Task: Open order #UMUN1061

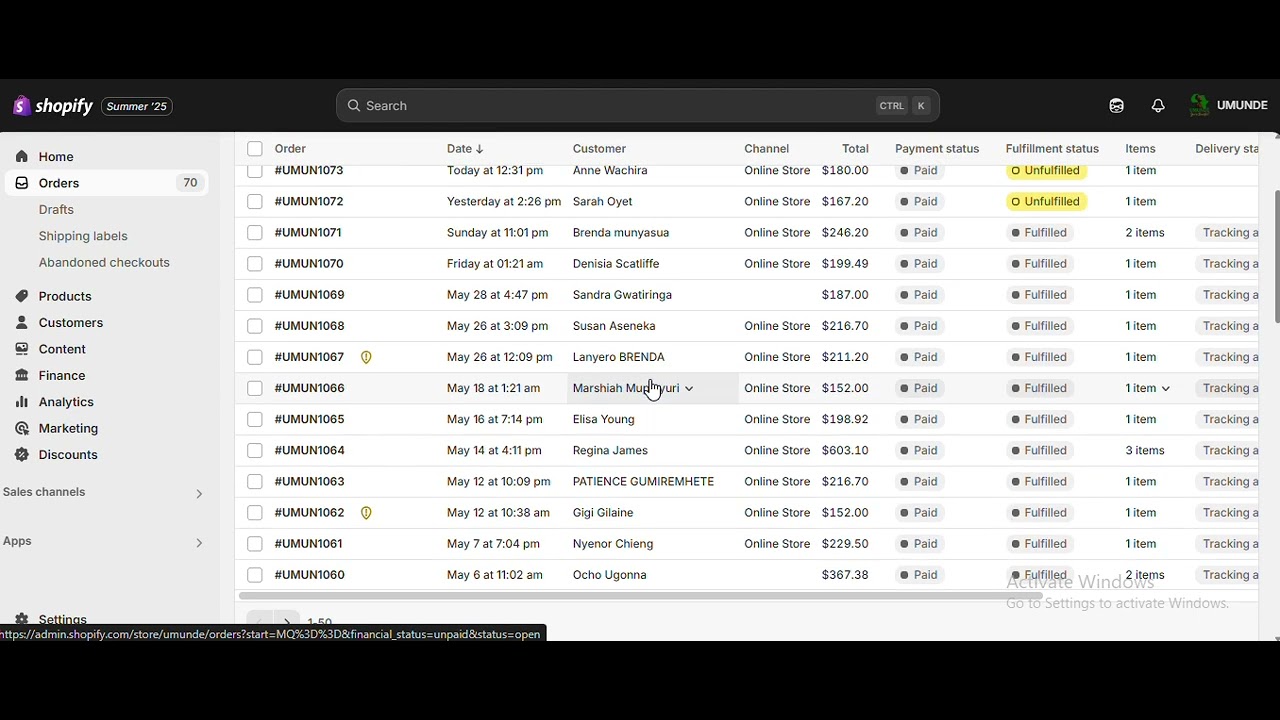Action: 308,544
